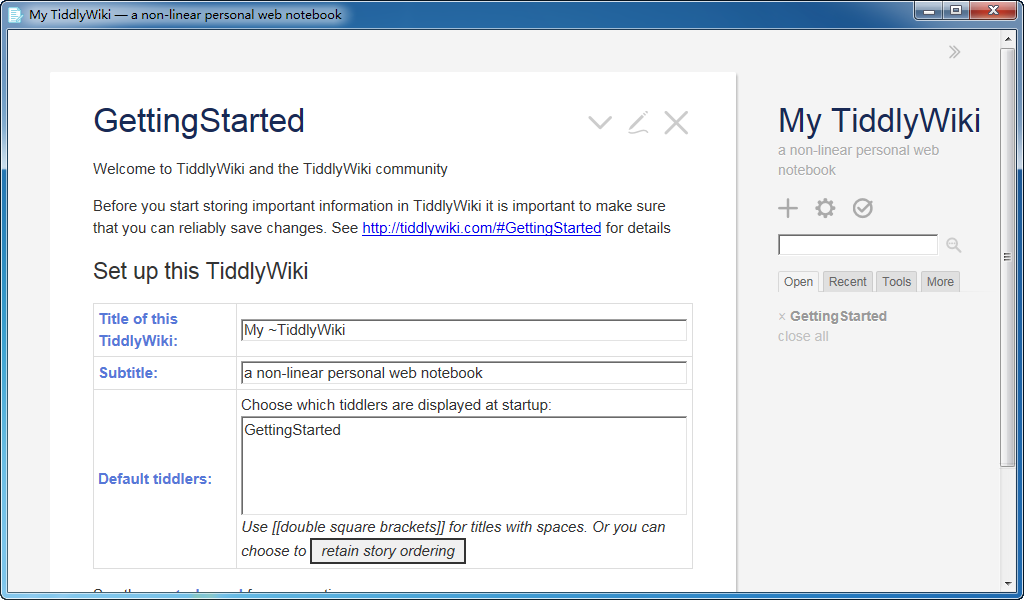Screen dimensions: 1024x600
Task: Switch to the Recent tab
Action: point(847,281)
